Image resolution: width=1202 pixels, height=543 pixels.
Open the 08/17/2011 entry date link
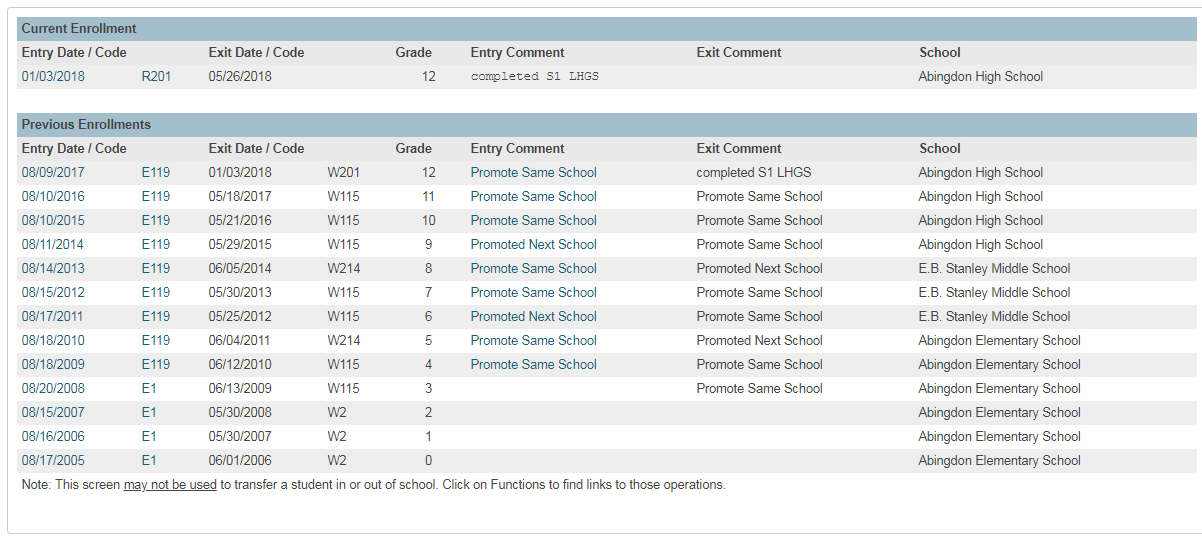click(x=53, y=316)
